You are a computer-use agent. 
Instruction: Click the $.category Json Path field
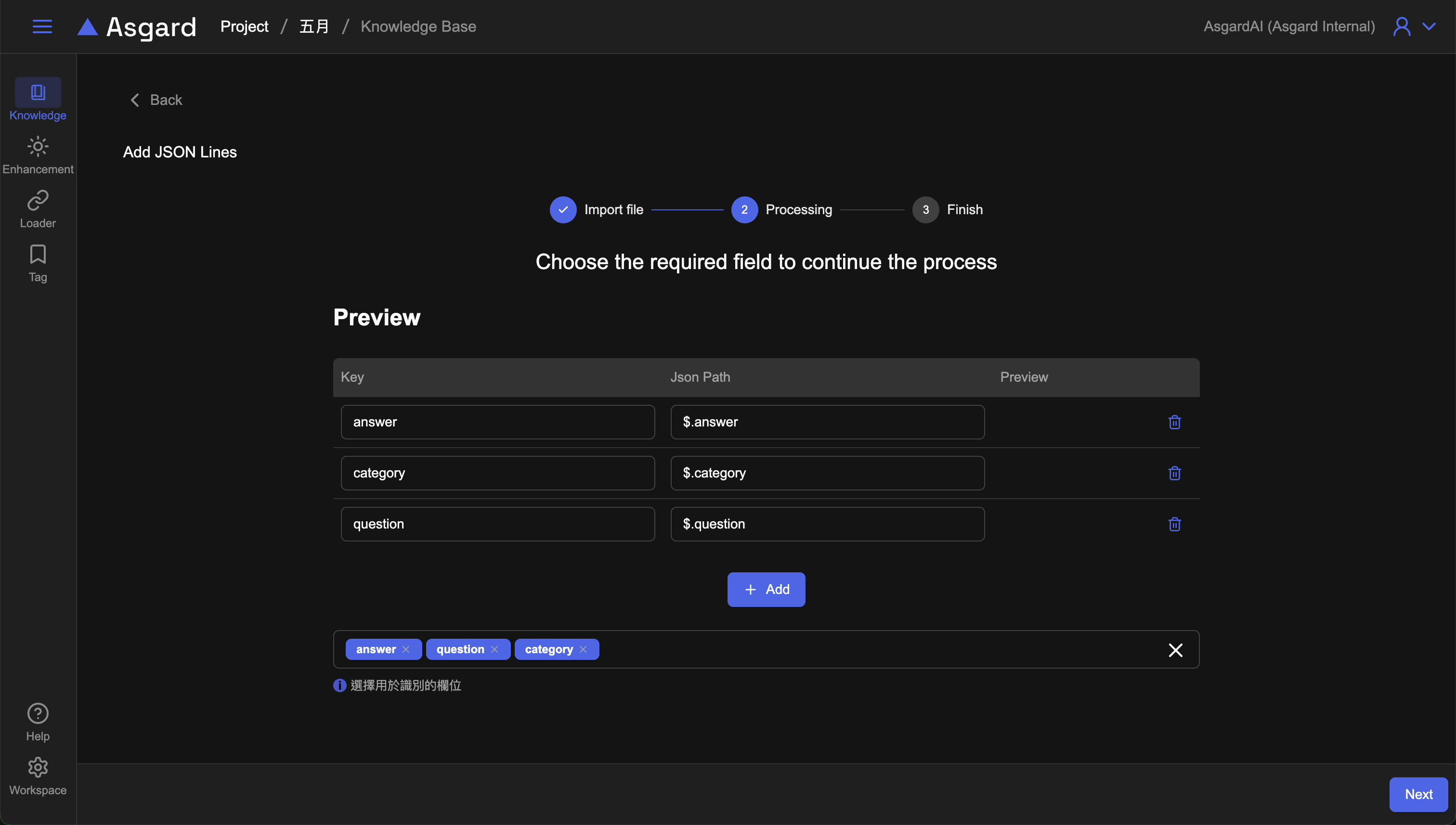tap(827, 473)
